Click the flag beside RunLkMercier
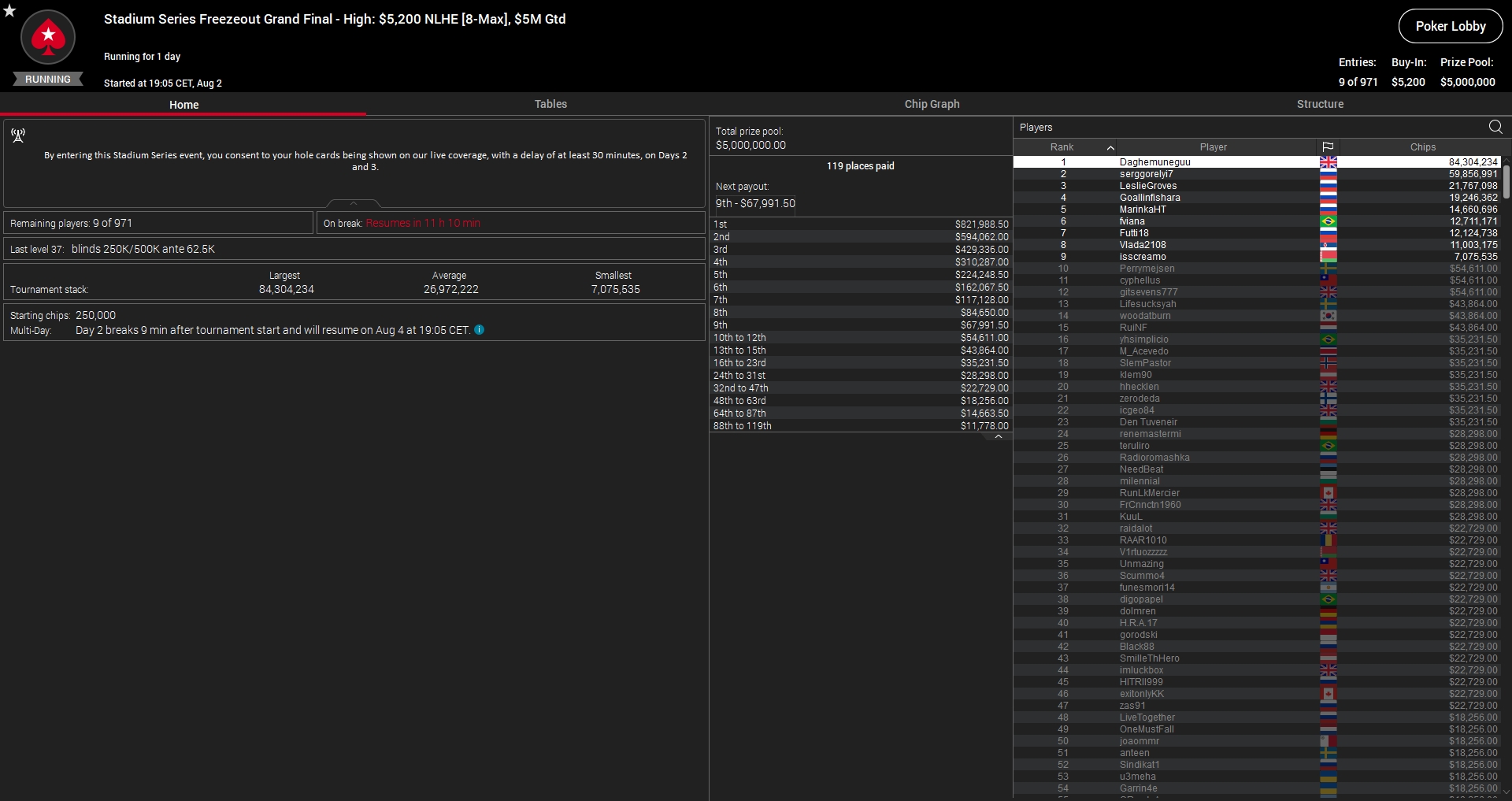Screen dimensions: 1512x801 point(1329,493)
